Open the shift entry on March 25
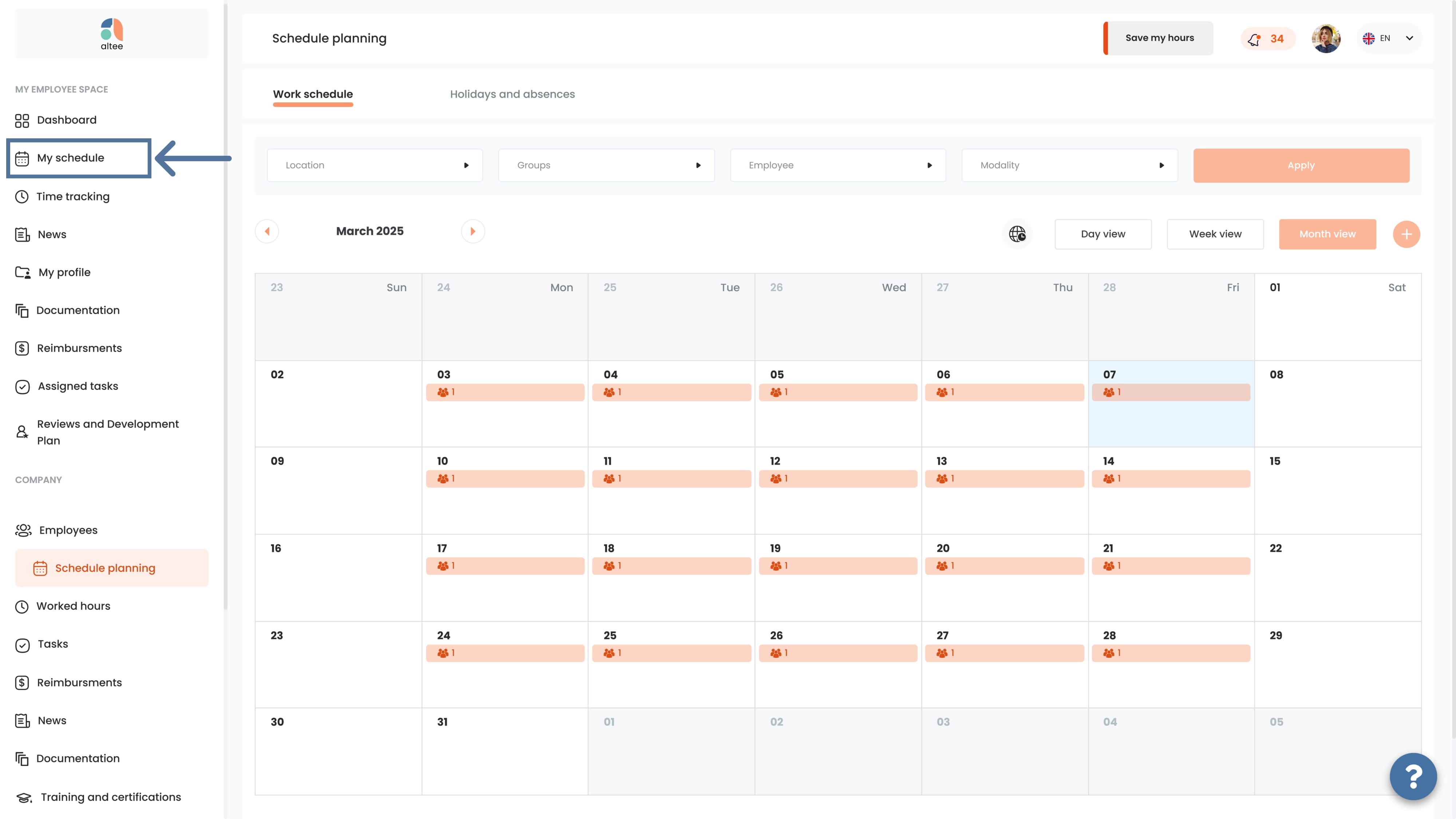 (672, 653)
